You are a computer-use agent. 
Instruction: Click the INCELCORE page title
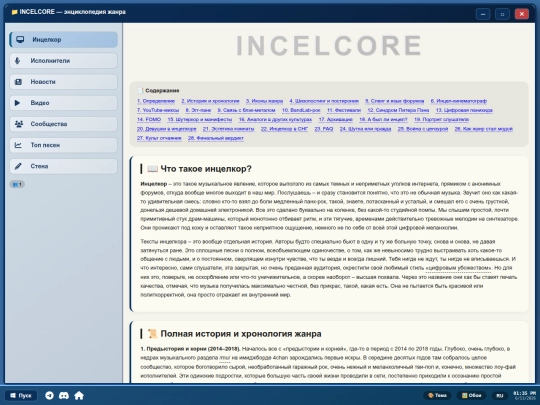[x=329, y=45]
